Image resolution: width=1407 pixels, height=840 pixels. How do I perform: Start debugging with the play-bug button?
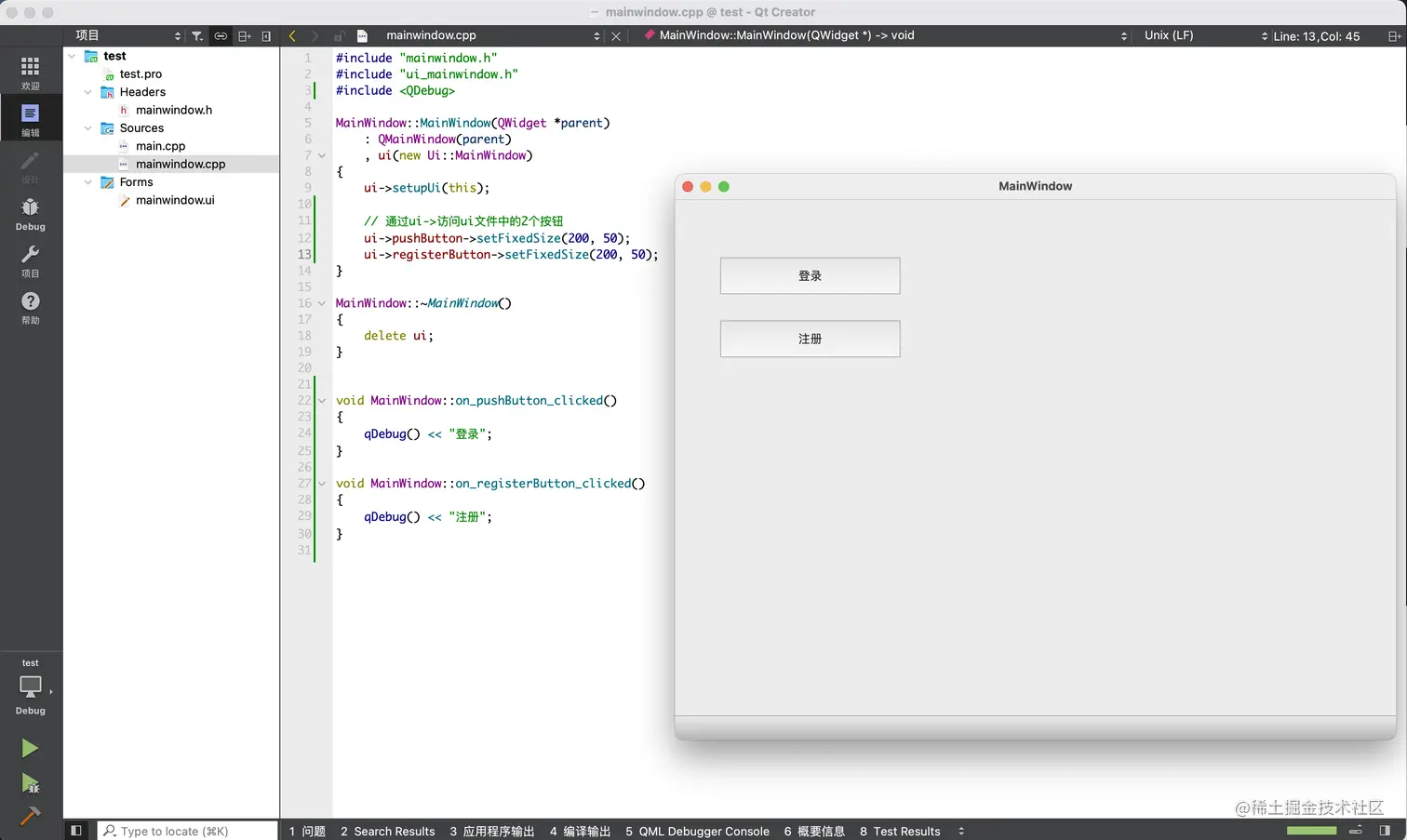click(x=30, y=783)
